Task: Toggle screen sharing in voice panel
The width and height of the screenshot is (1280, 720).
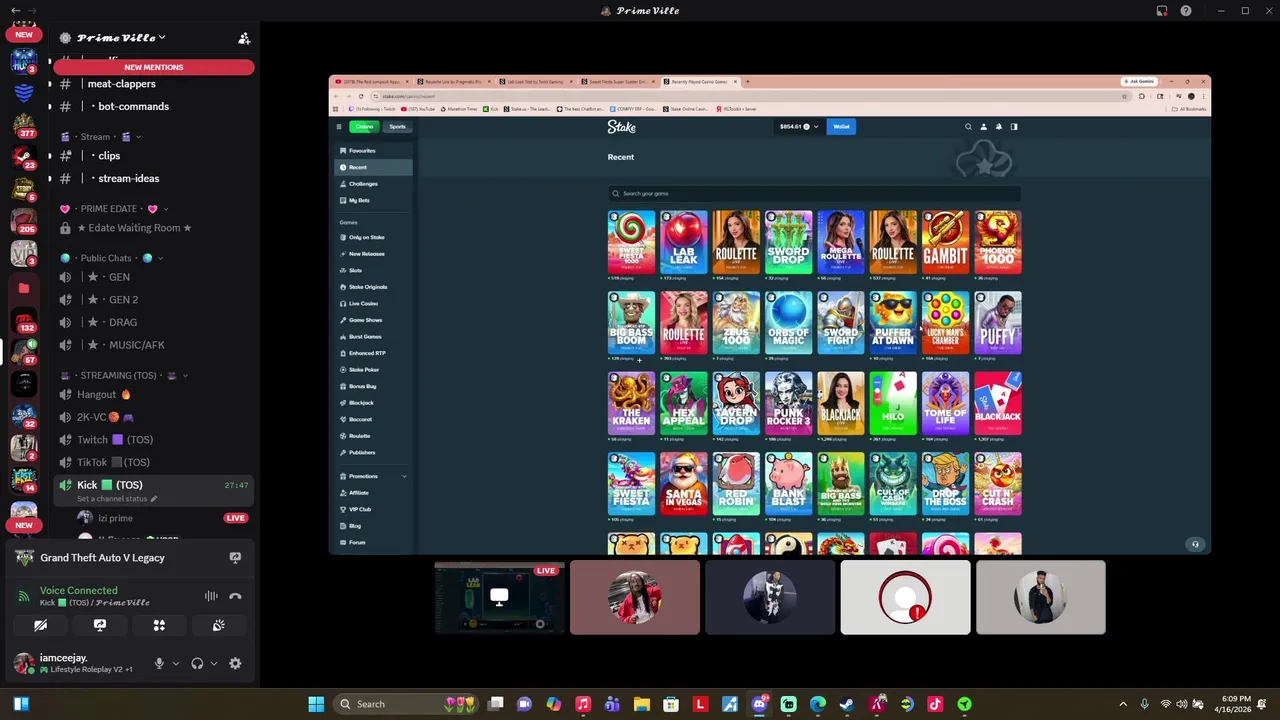Action: 100,625
